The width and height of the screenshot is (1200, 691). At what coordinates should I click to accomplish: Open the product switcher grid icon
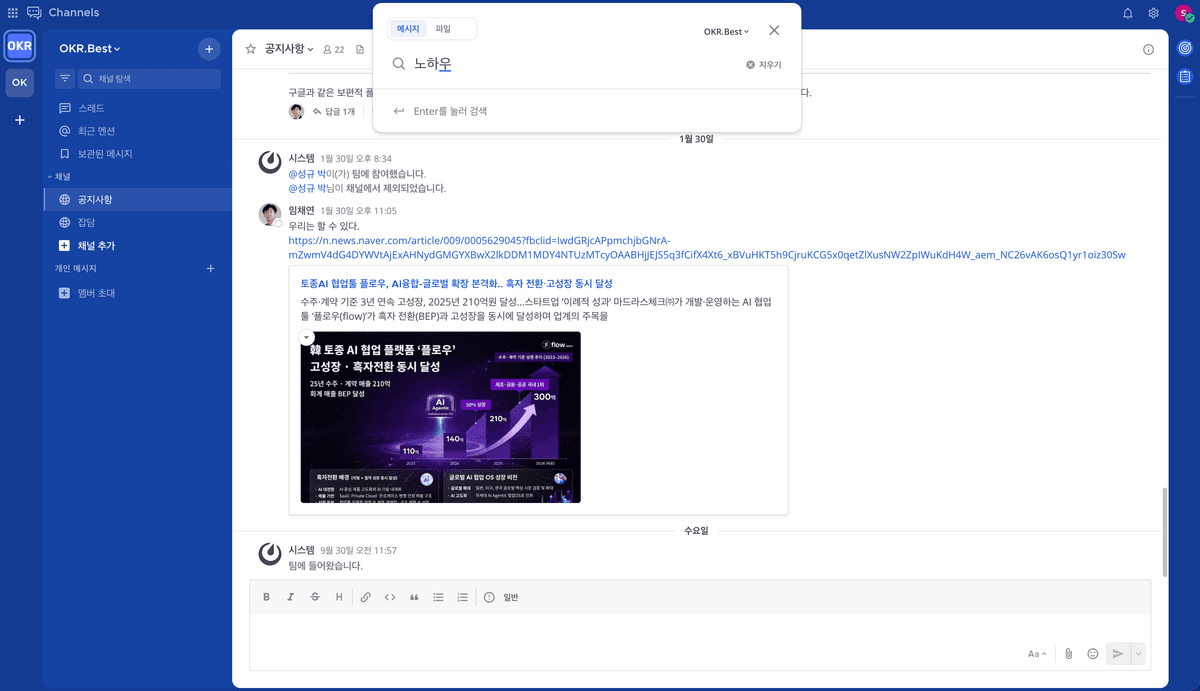pyautogui.click(x=12, y=13)
